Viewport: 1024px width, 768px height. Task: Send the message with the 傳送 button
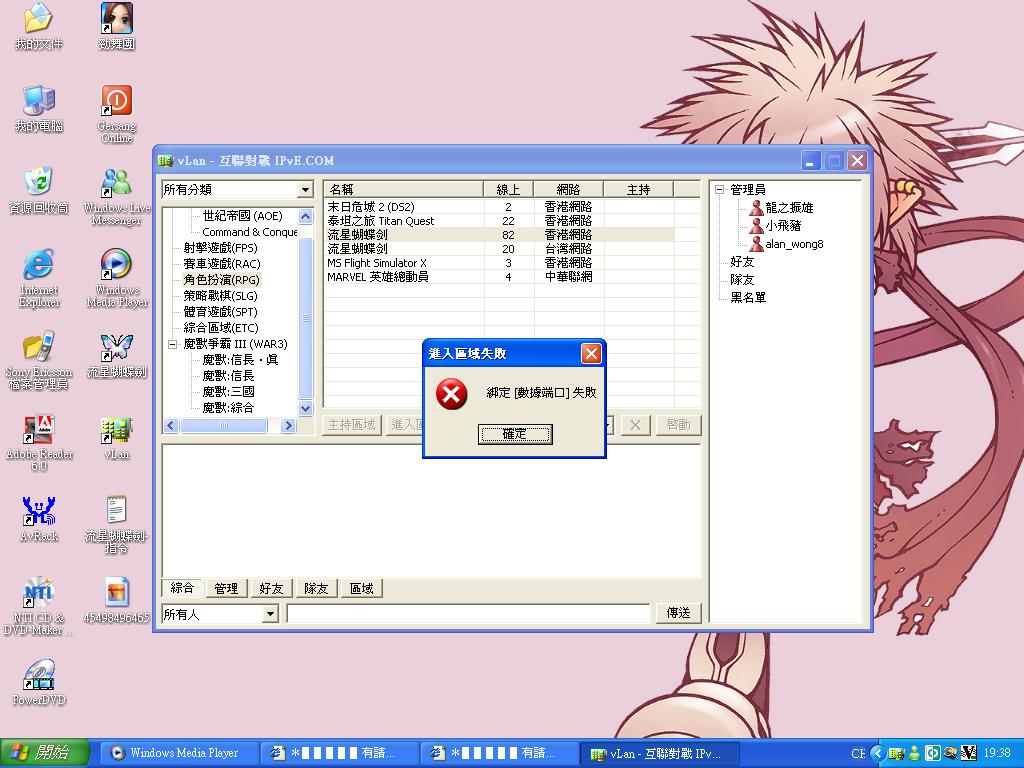(679, 613)
